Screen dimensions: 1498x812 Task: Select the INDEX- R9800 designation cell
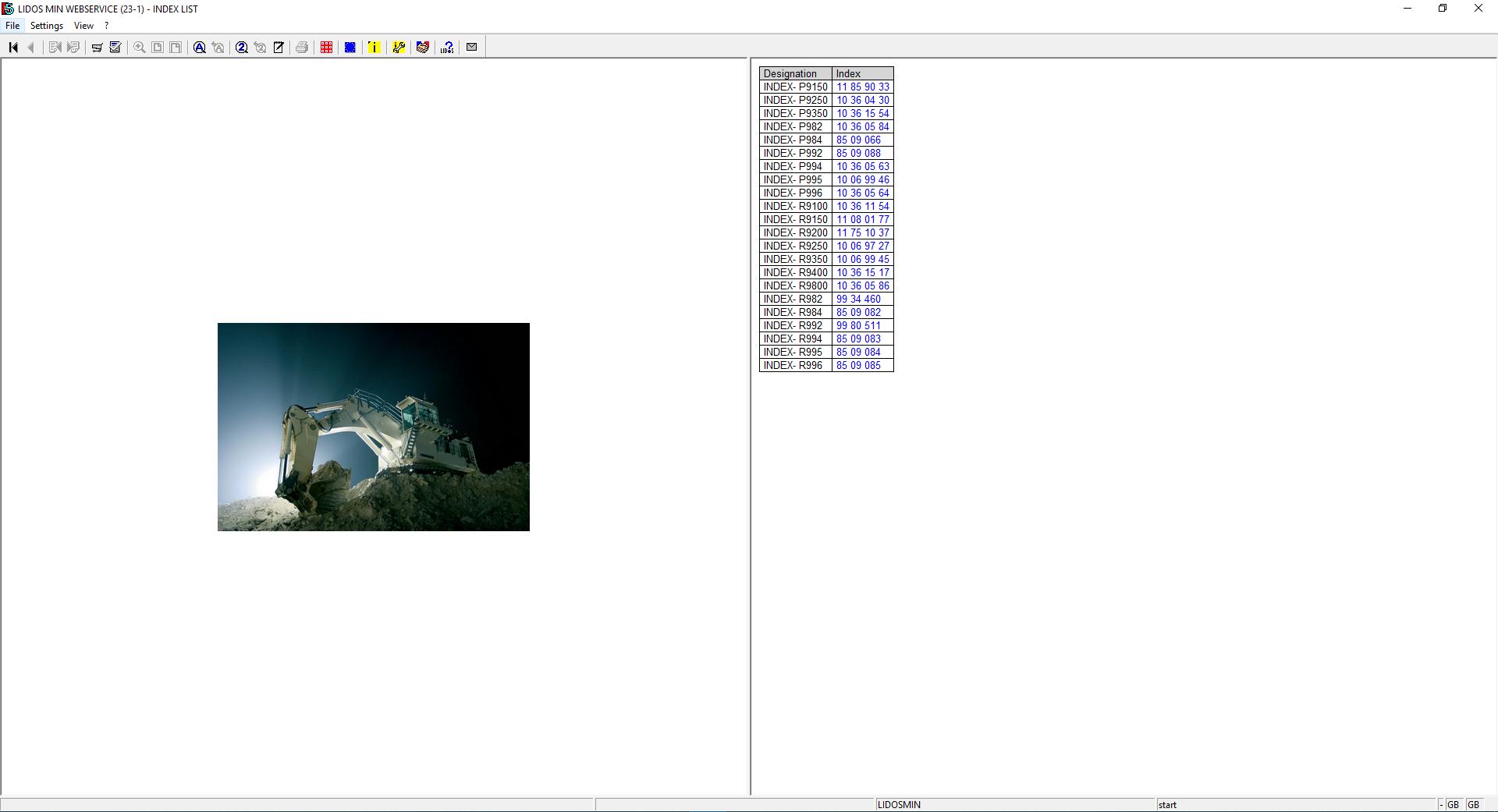(x=796, y=286)
